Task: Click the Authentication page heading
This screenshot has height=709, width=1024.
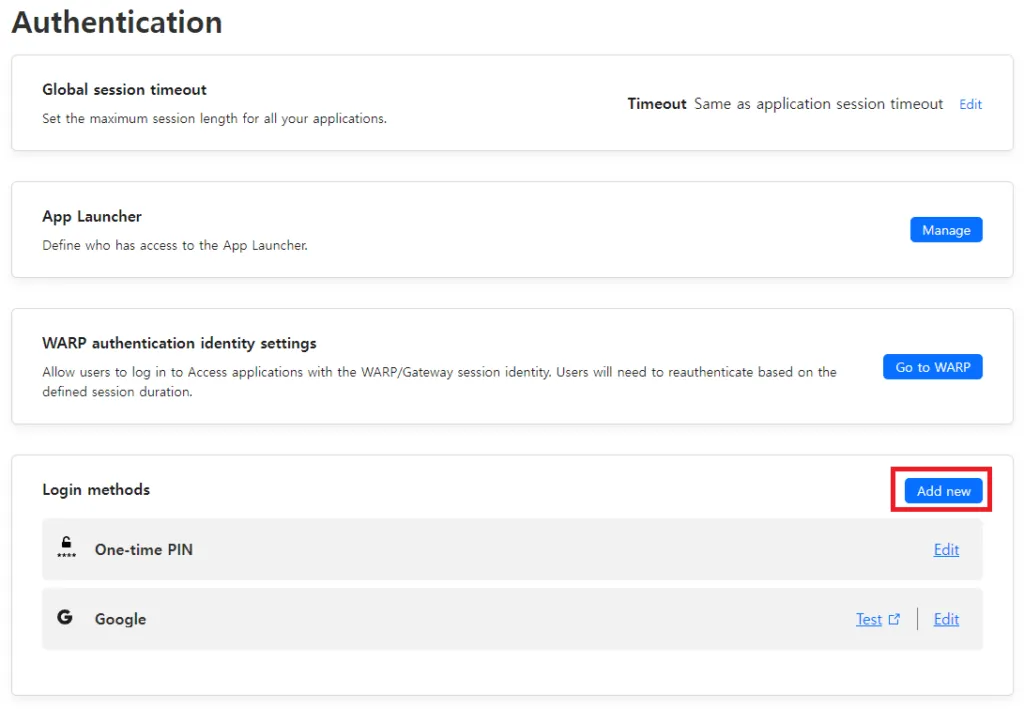Action: click(116, 22)
